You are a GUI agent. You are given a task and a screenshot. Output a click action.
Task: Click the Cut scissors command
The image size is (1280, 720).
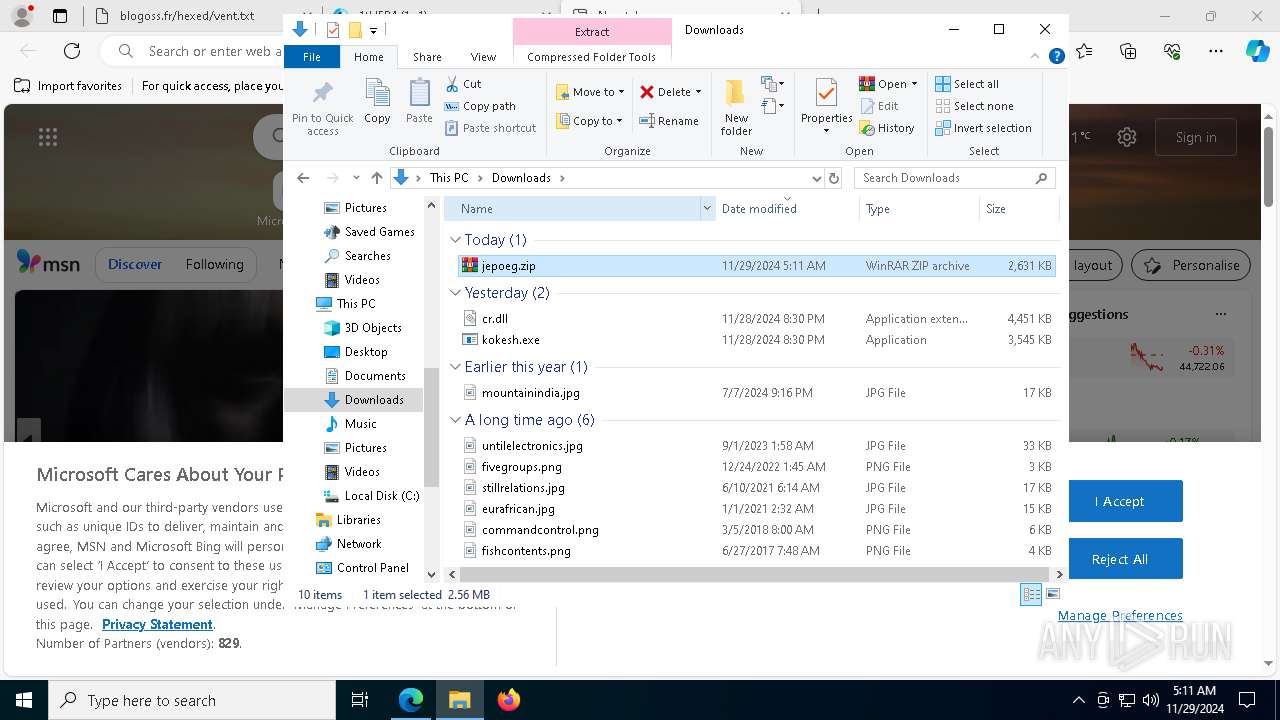[463, 84]
